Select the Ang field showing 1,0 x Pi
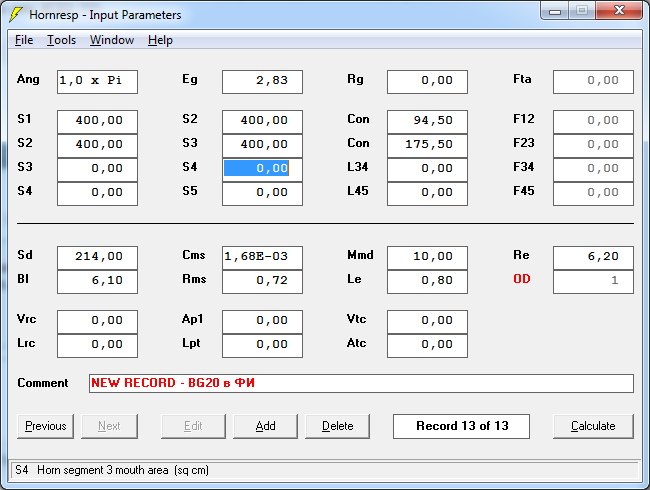650x490 pixels. point(97,82)
